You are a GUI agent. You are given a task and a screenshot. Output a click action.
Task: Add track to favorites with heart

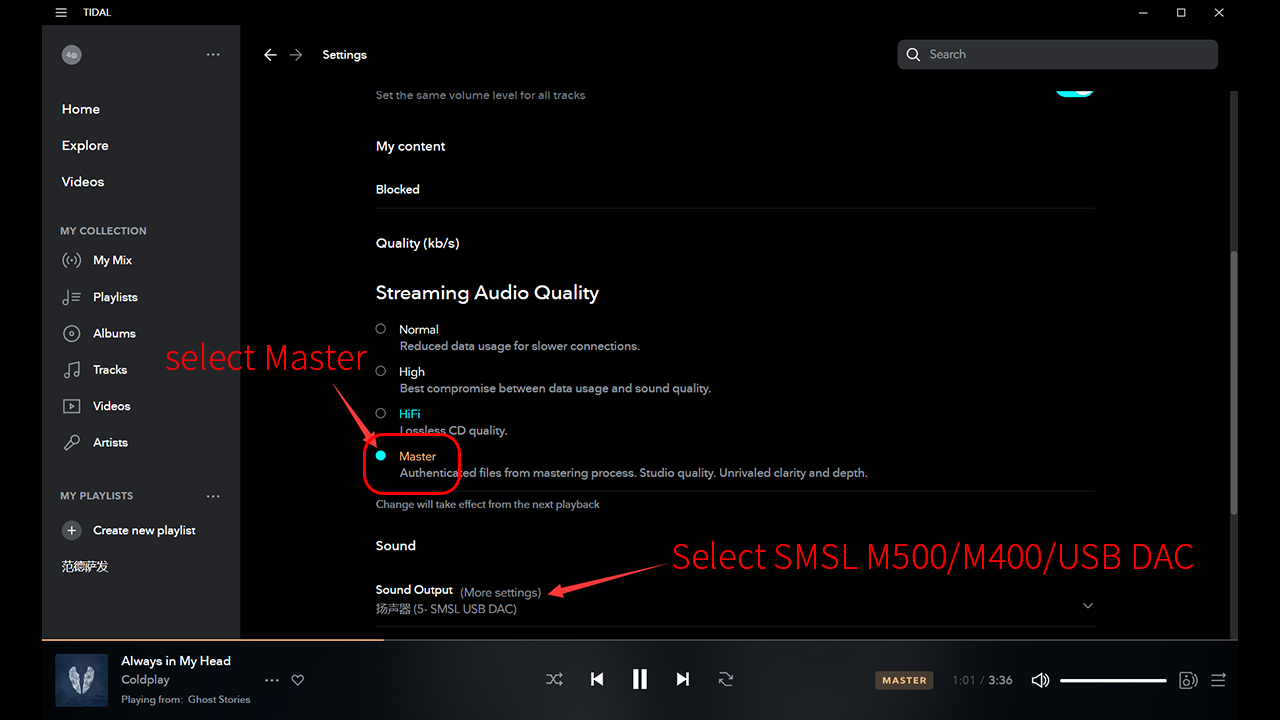click(x=298, y=680)
